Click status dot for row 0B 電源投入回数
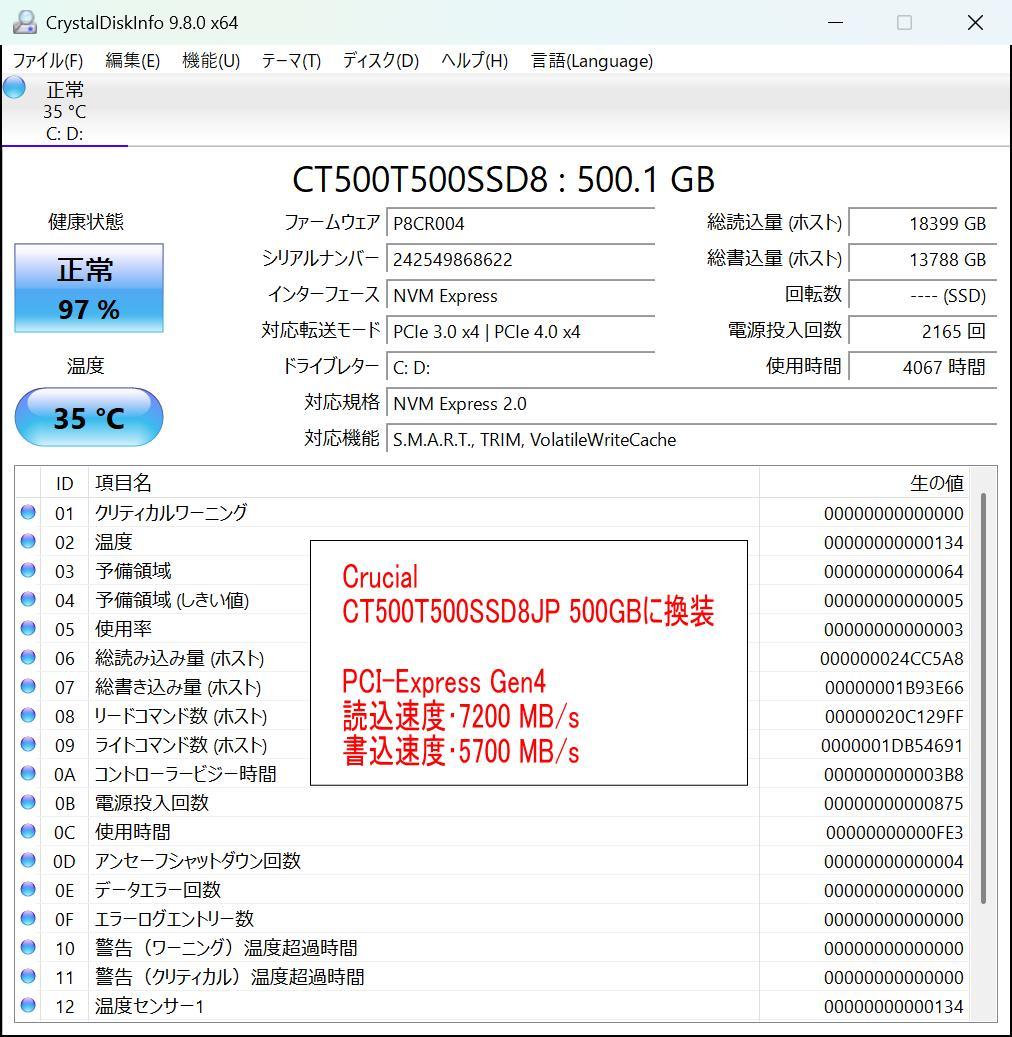 click(x=28, y=803)
